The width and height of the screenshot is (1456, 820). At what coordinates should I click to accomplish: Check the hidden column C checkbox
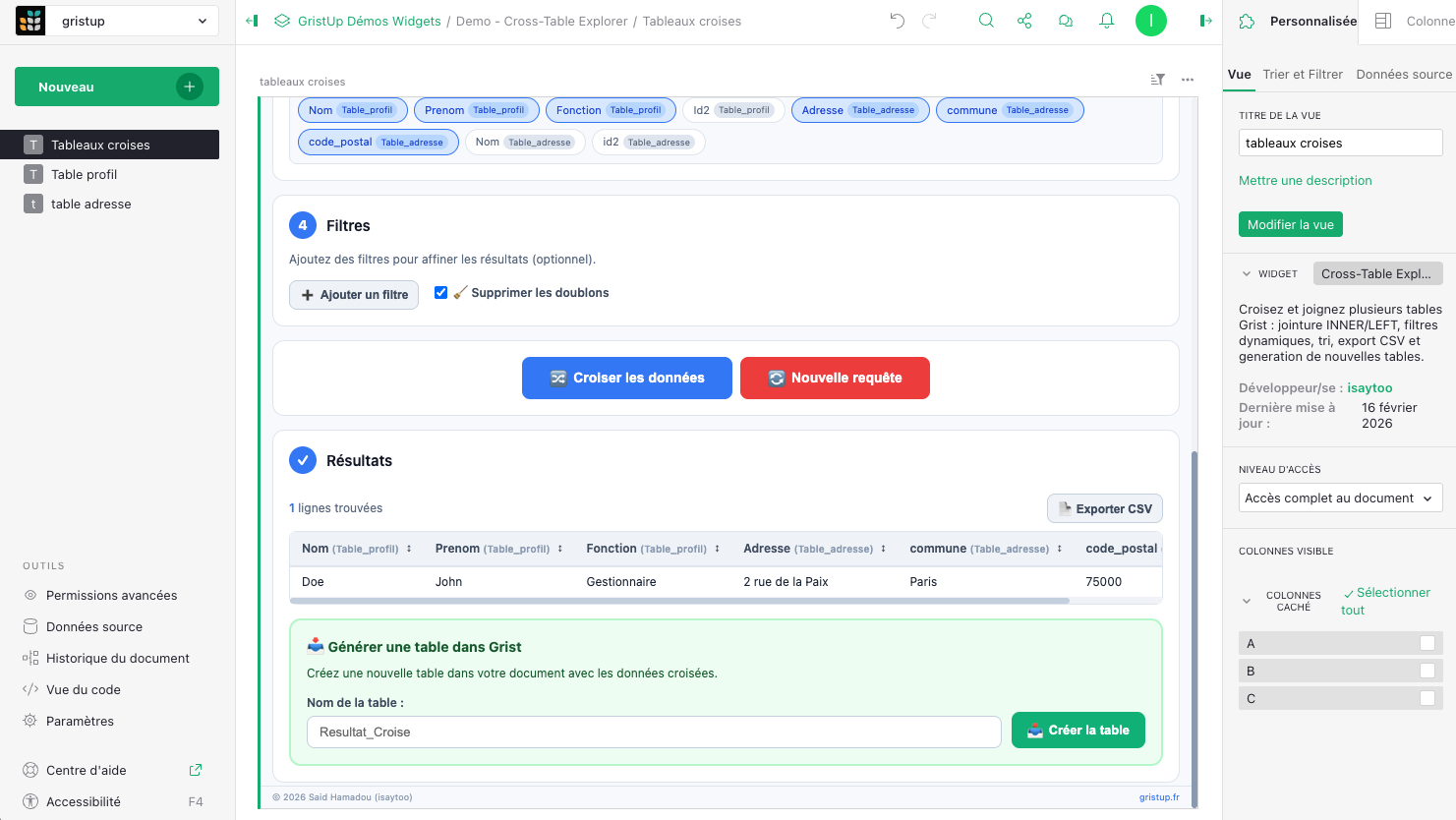coord(1427,698)
